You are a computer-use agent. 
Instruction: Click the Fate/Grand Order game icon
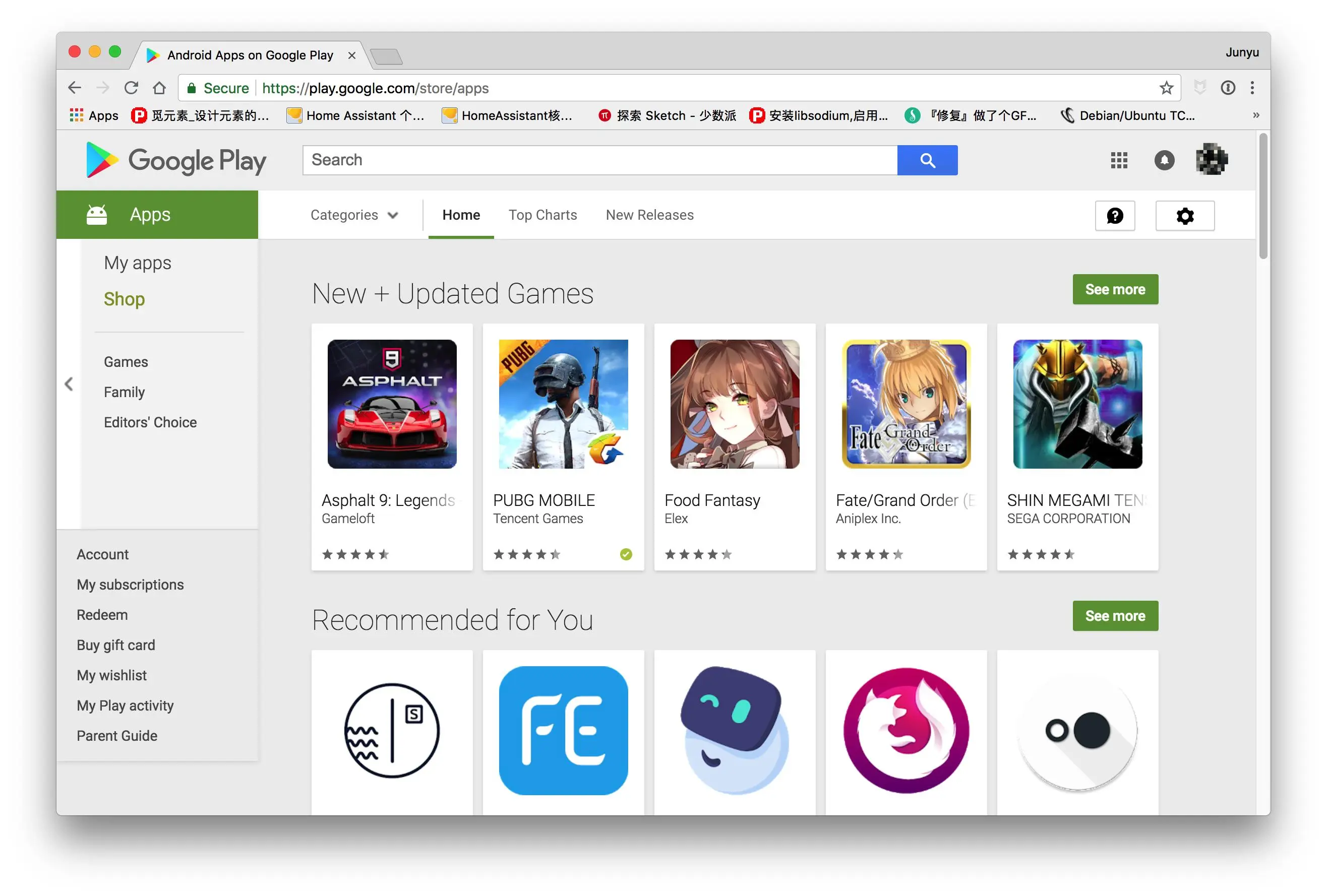(x=905, y=404)
